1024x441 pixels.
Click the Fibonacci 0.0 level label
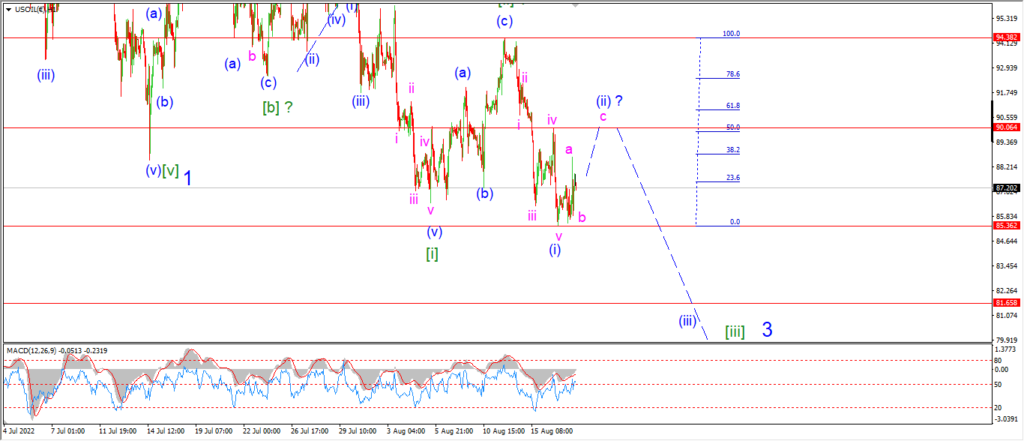[x=735, y=222]
